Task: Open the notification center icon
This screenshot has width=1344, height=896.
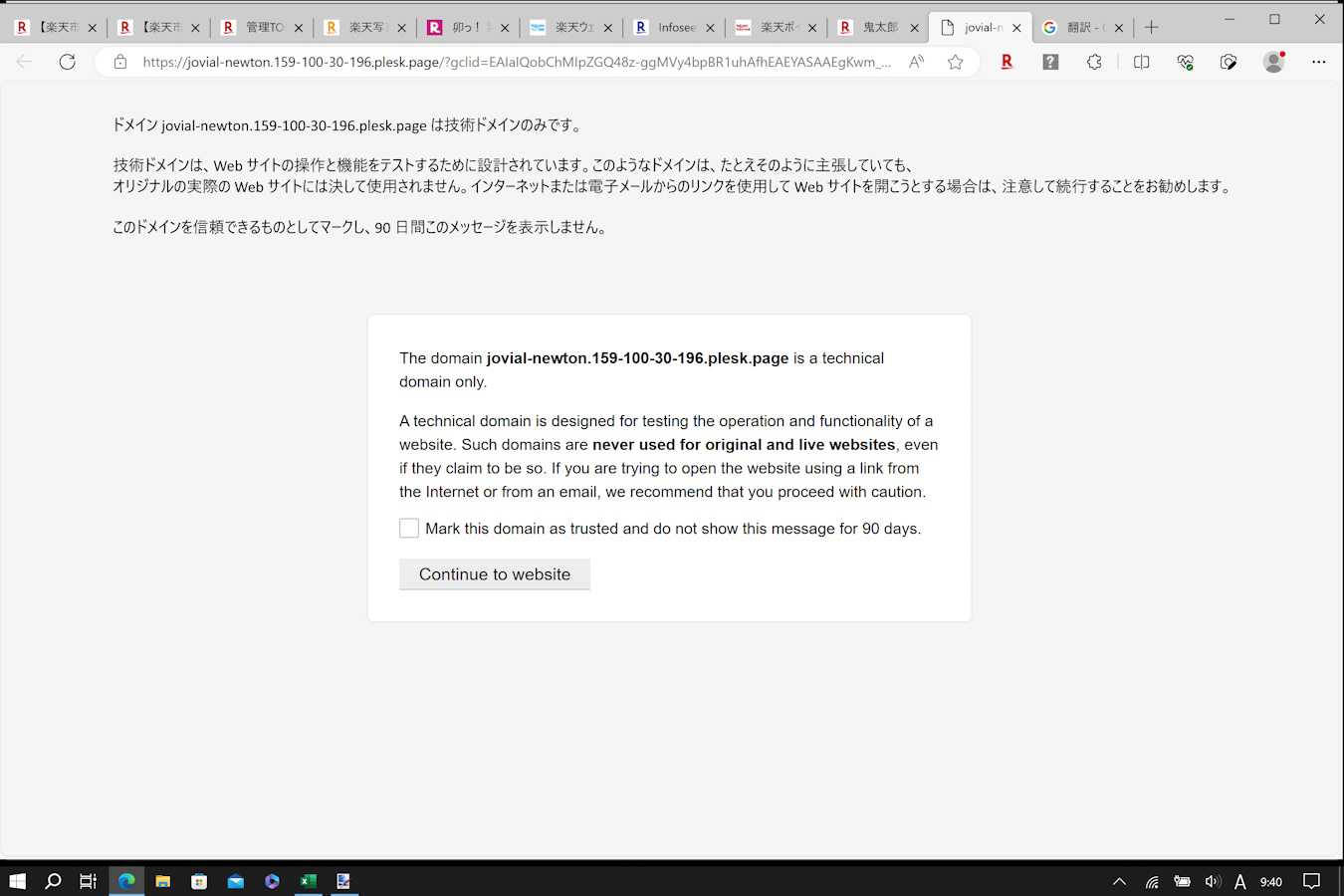Action: pos(1312,881)
